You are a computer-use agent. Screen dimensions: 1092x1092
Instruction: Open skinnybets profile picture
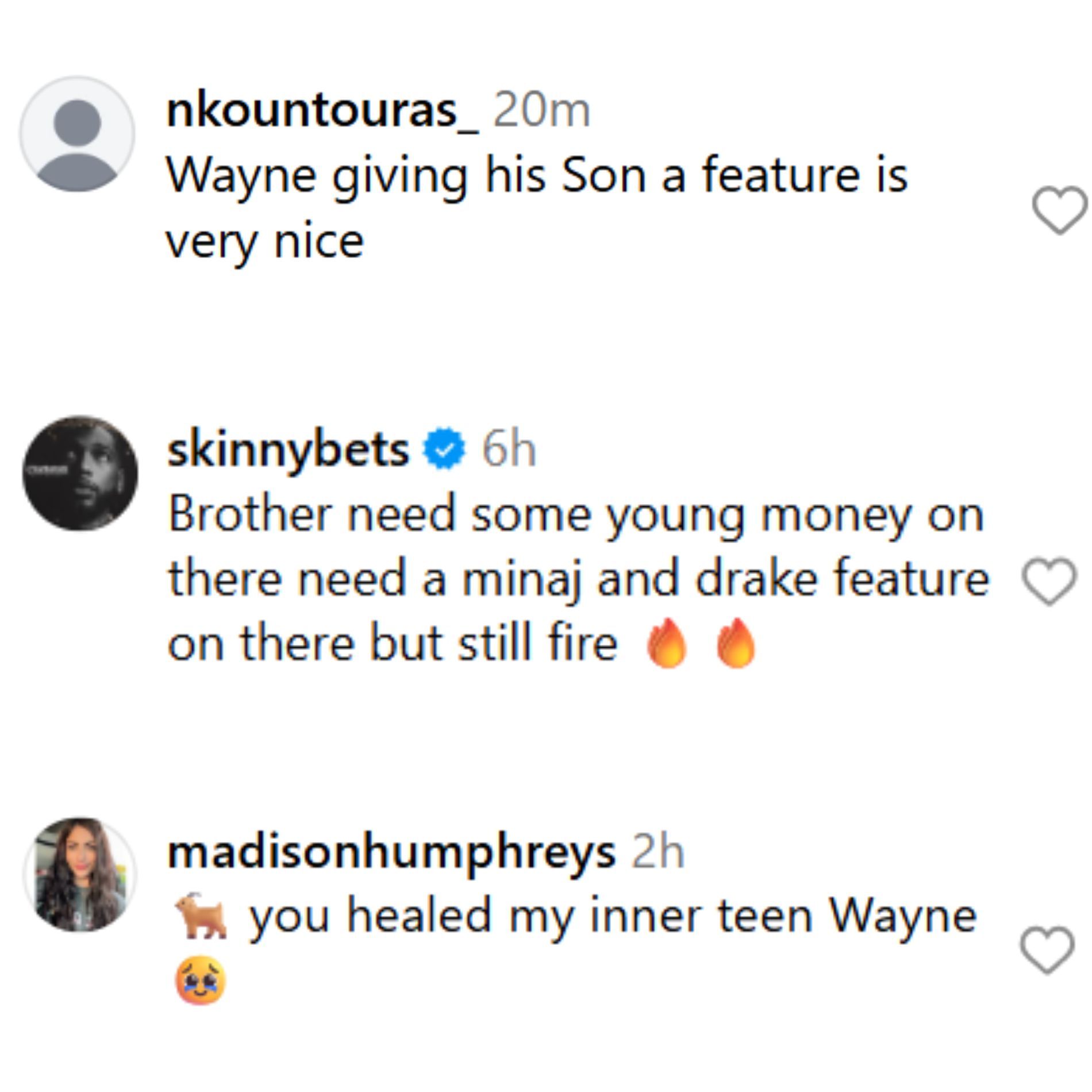click(80, 474)
